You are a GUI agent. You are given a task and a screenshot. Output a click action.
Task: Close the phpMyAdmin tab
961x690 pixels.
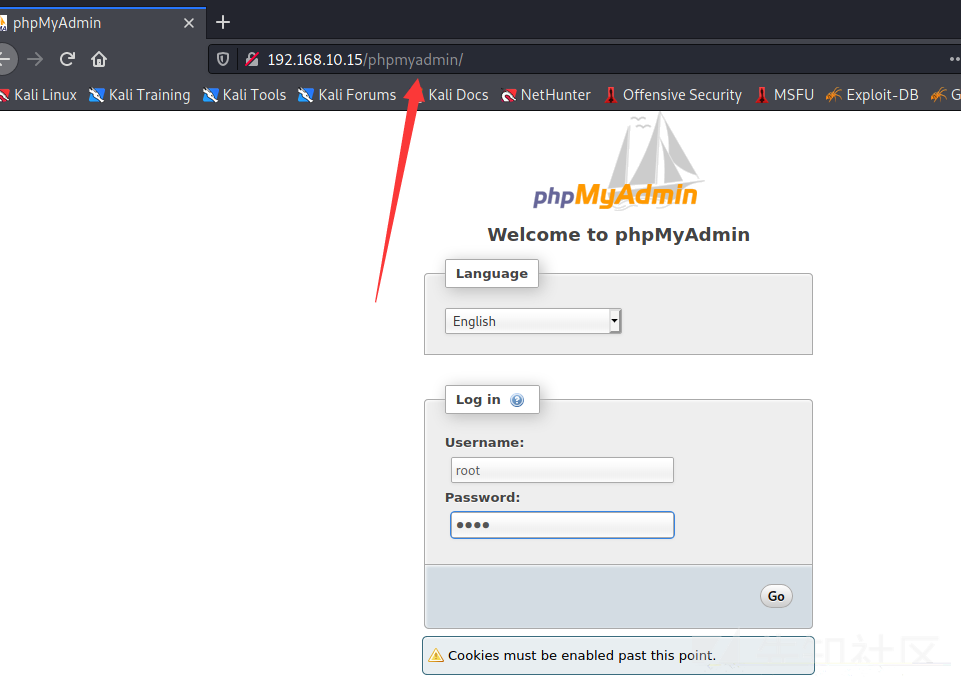189,23
